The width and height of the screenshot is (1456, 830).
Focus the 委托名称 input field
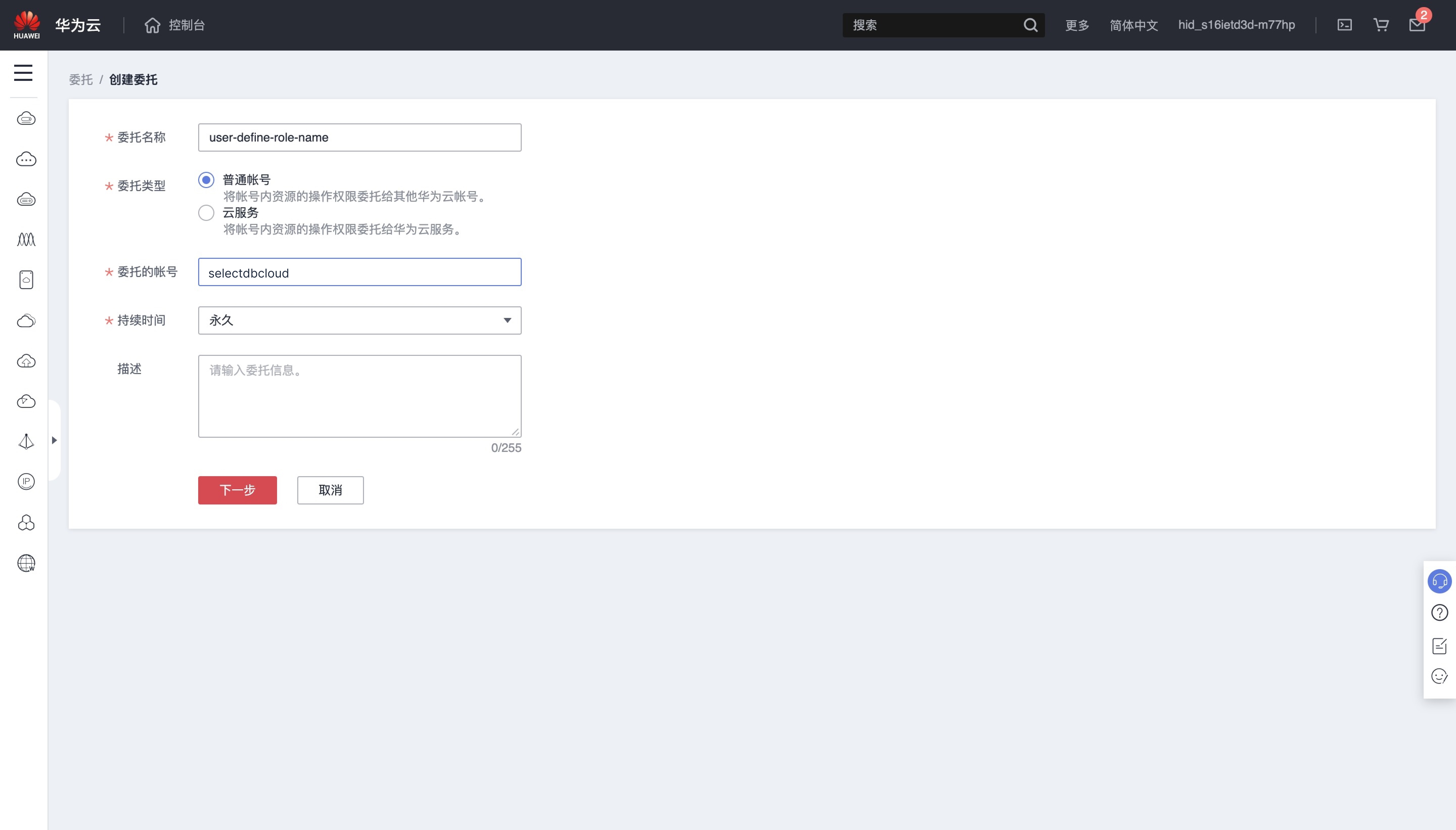pyautogui.click(x=360, y=137)
